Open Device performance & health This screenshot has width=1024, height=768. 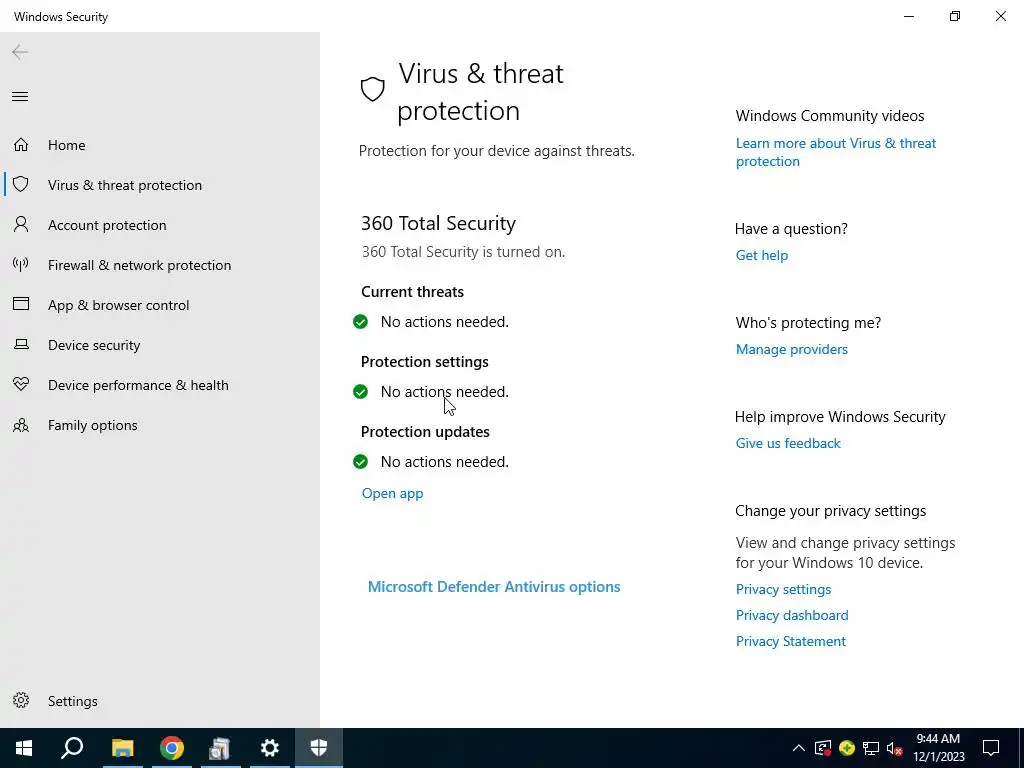138,385
